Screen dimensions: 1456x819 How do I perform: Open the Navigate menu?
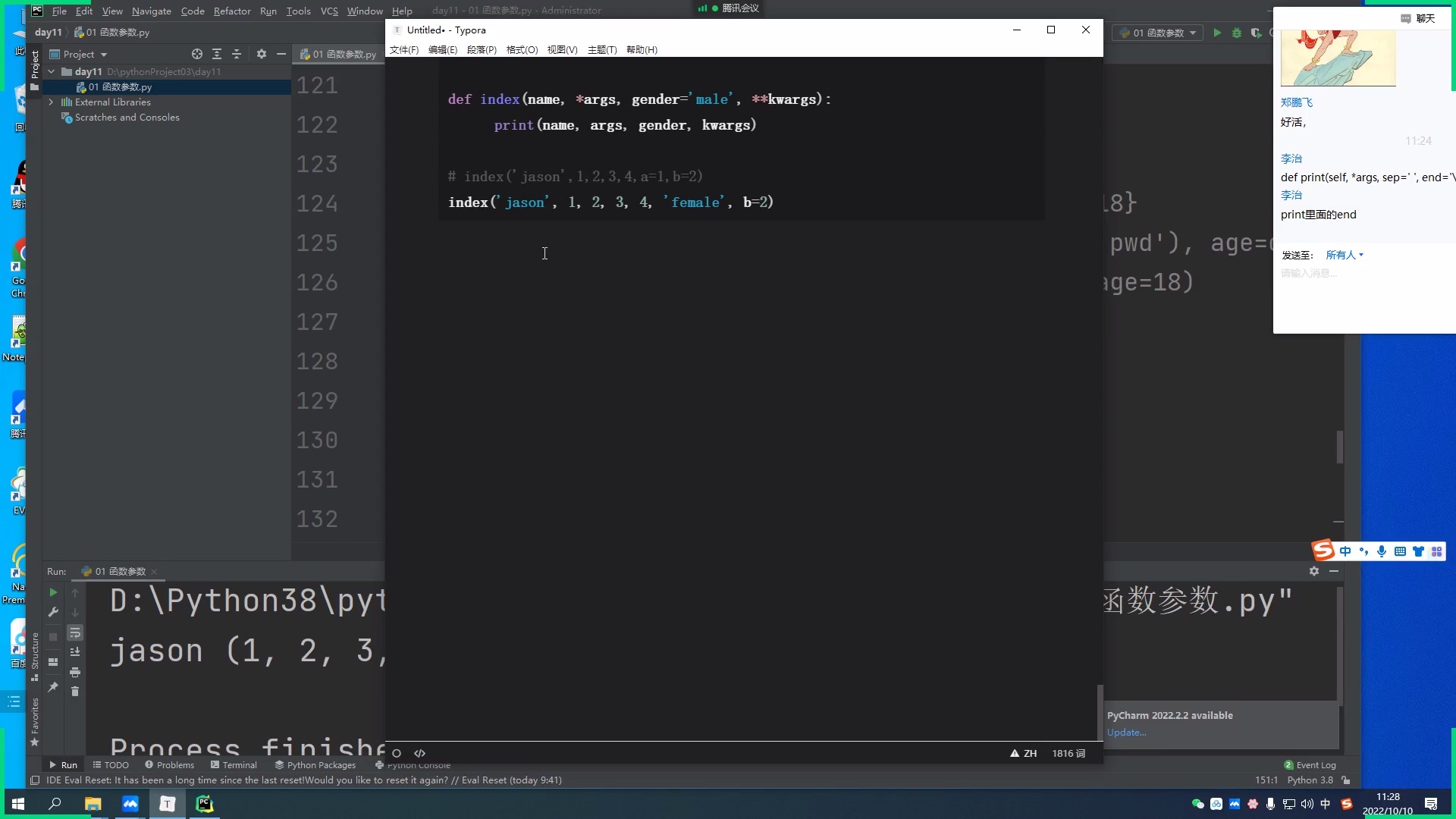click(x=152, y=11)
